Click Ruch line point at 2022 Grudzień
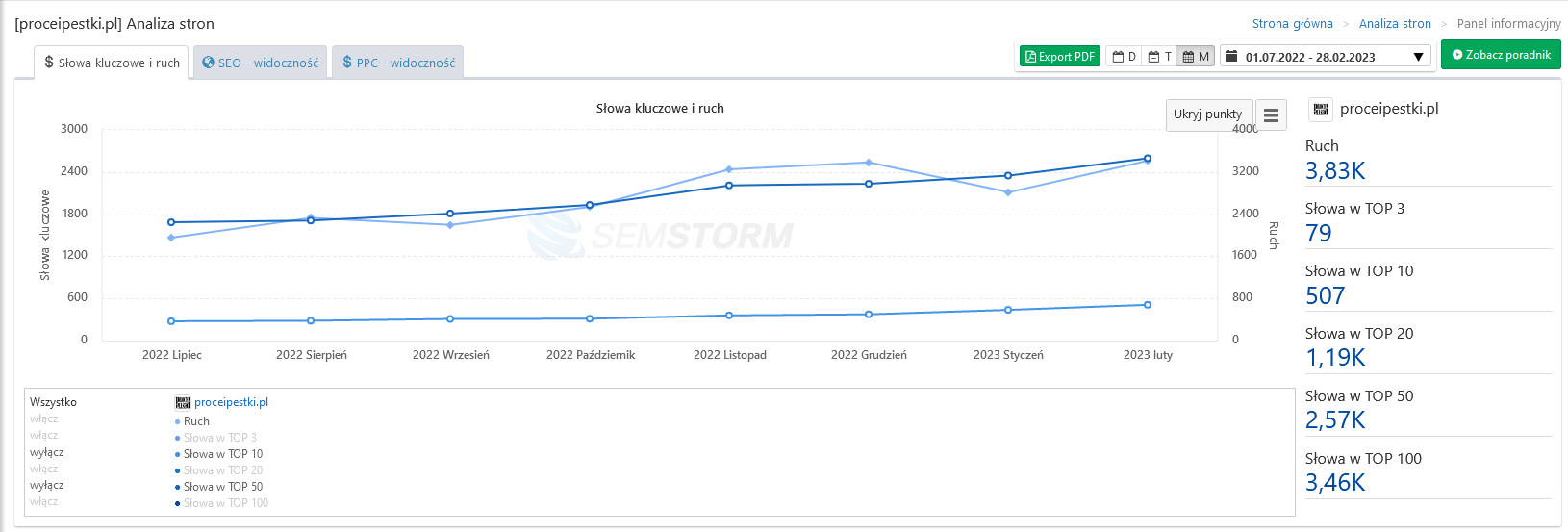The height and width of the screenshot is (532, 1568). (x=869, y=163)
